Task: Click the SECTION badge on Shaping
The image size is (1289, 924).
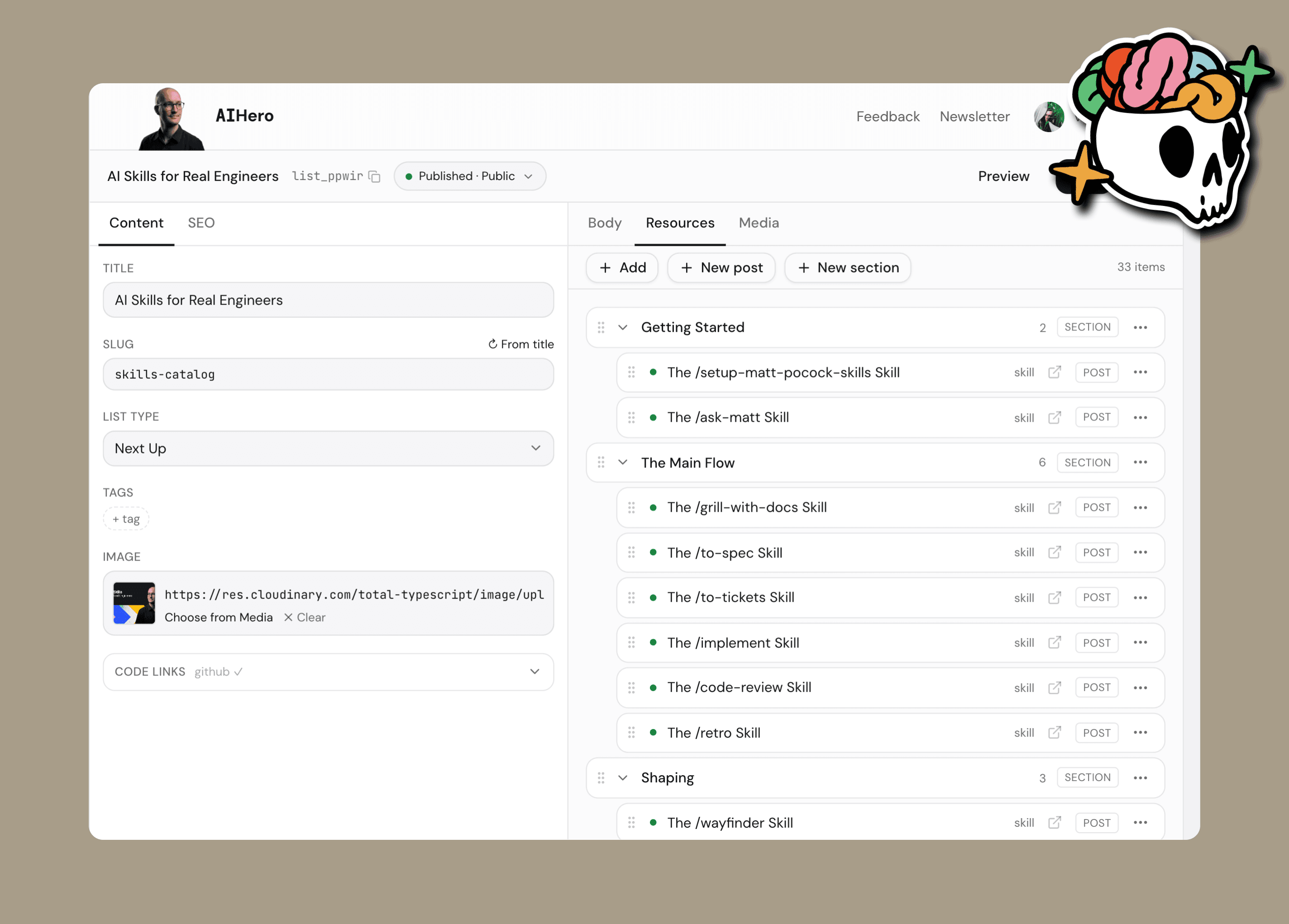Action: (1087, 777)
